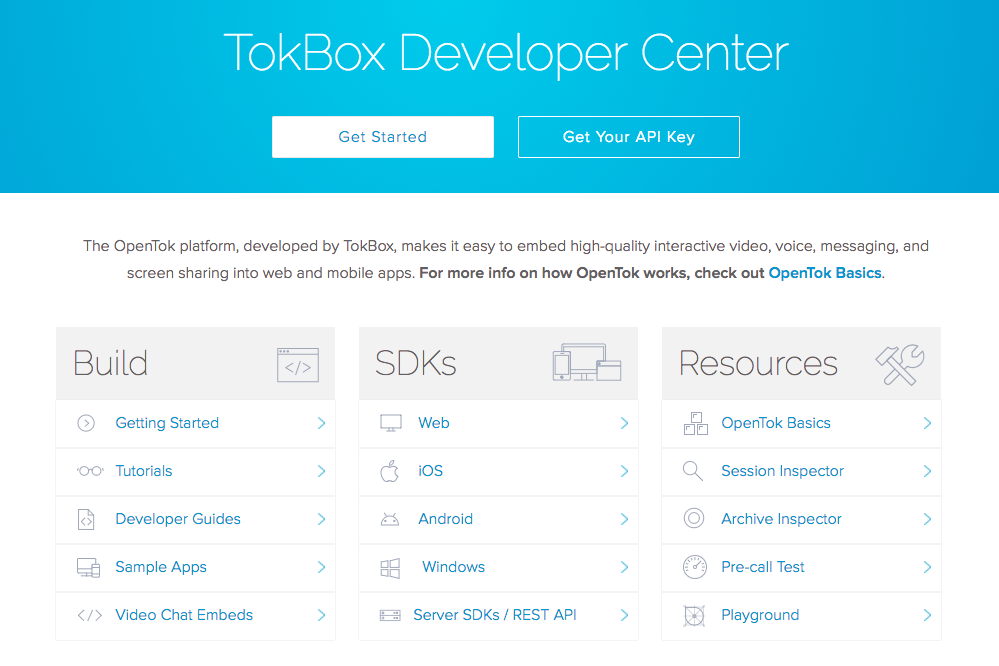Screen dimensions: 999x666
Task: Click the SDKs section heading
Action: click(x=415, y=363)
